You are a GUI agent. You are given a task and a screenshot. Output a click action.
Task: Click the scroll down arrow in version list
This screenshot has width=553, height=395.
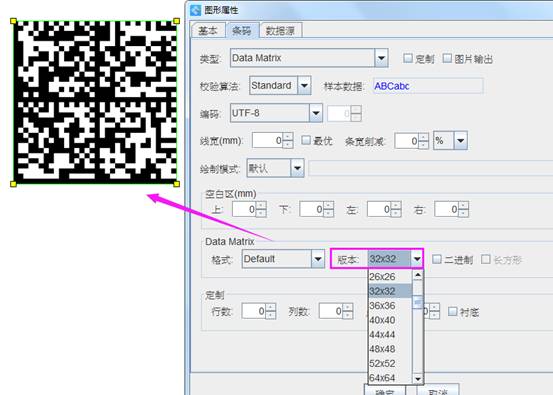tap(418, 379)
